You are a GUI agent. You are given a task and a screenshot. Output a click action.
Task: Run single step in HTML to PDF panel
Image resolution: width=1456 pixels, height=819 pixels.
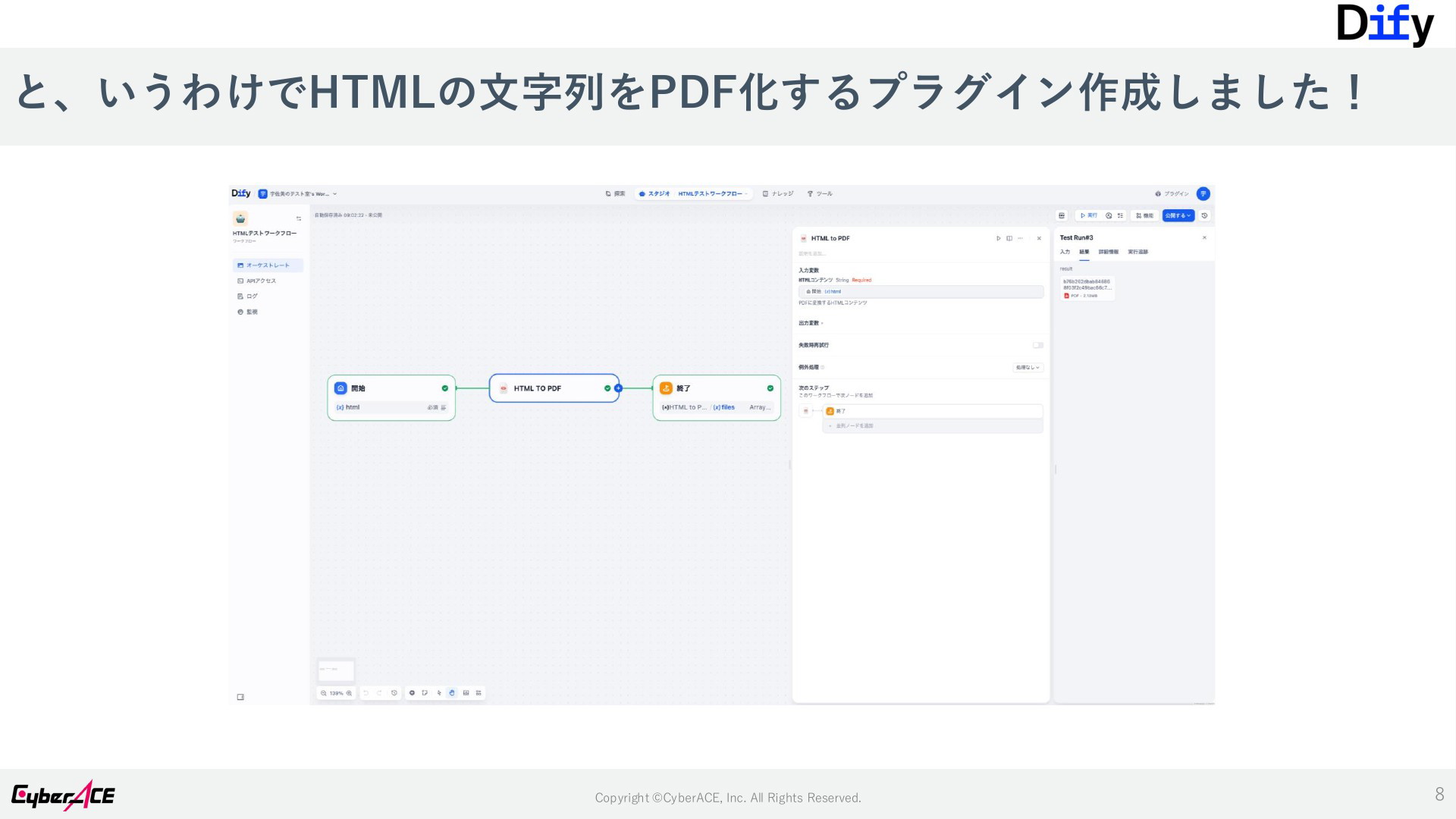pos(998,238)
